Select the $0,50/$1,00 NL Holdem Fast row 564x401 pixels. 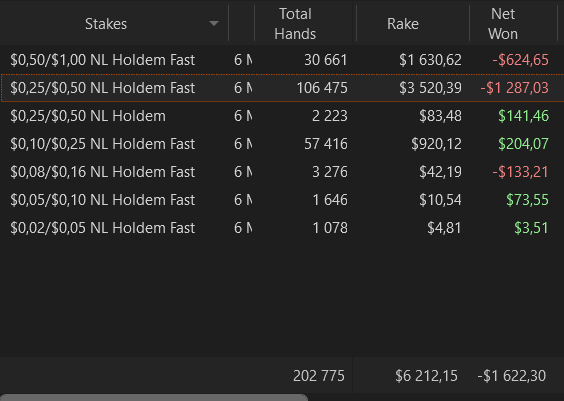point(282,60)
